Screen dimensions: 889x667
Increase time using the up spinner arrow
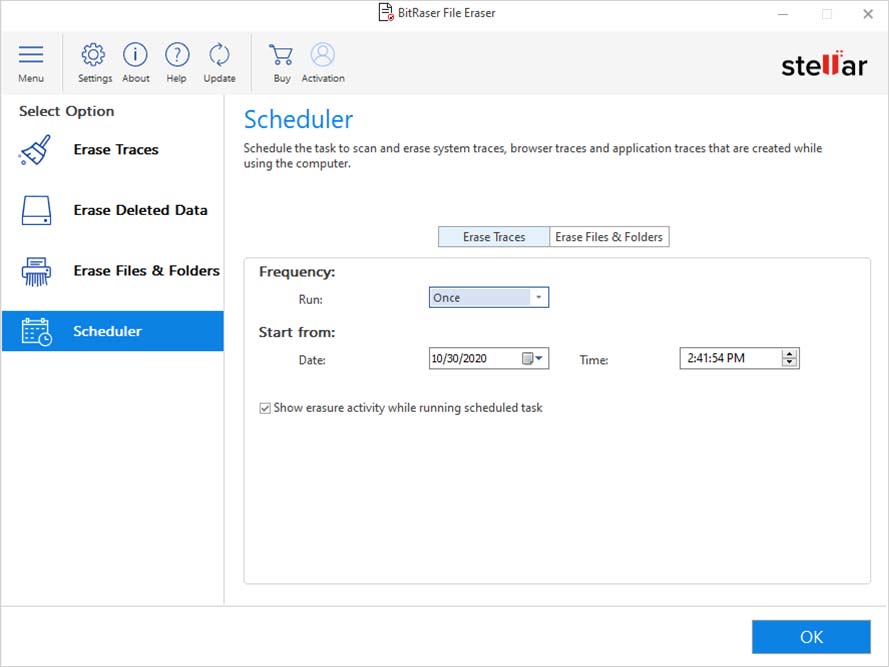pos(790,353)
